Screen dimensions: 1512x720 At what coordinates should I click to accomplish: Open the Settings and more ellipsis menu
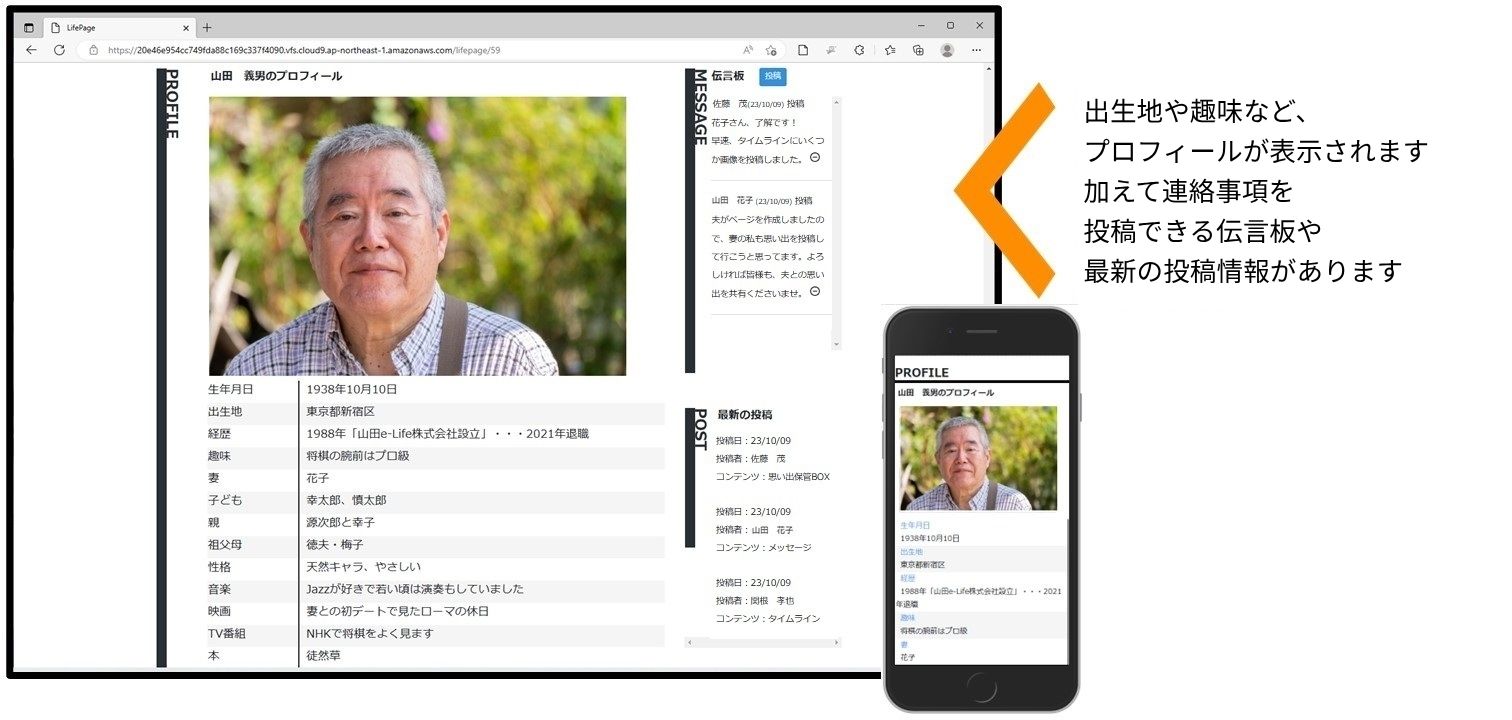[977, 50]
